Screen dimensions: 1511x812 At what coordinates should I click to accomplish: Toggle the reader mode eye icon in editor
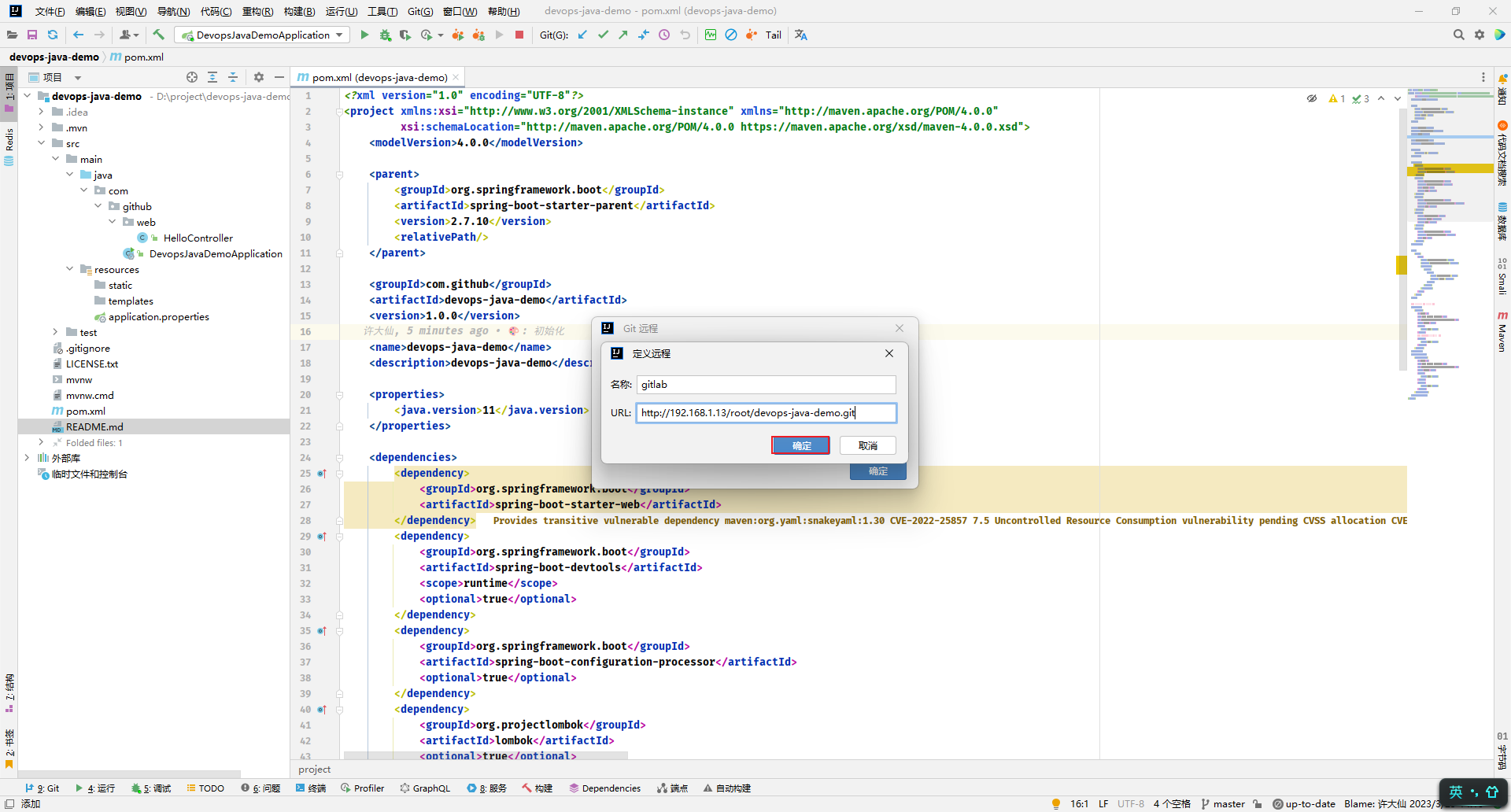[1312, 98]
